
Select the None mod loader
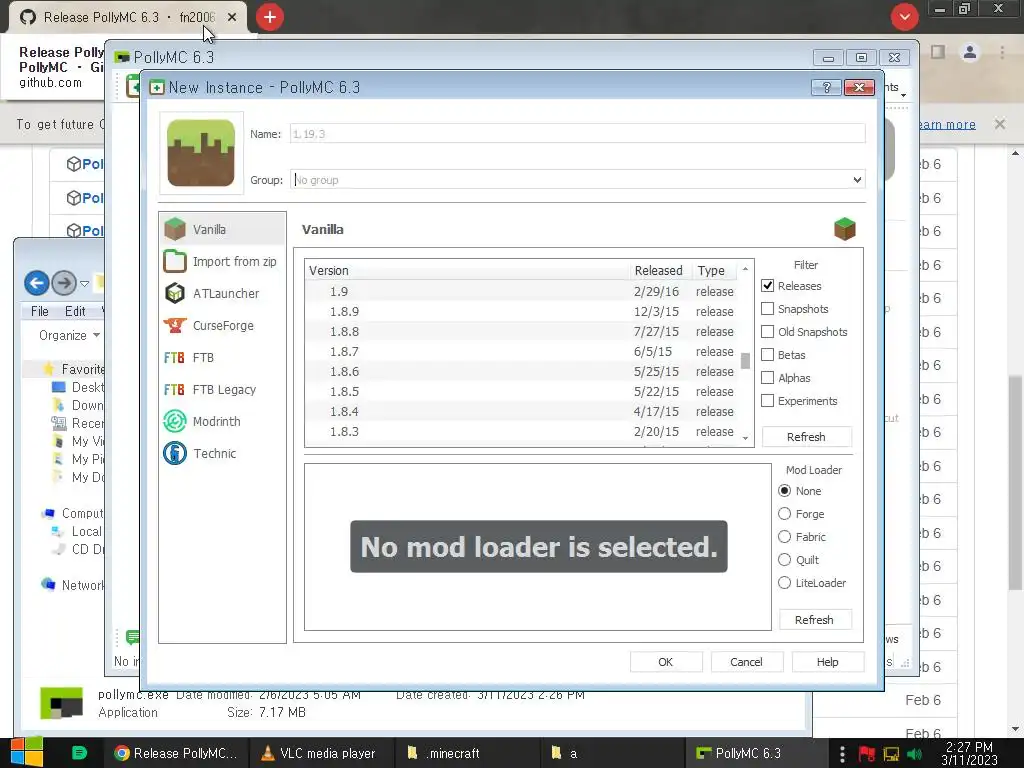pyautogui.click(x=785, y=490)
